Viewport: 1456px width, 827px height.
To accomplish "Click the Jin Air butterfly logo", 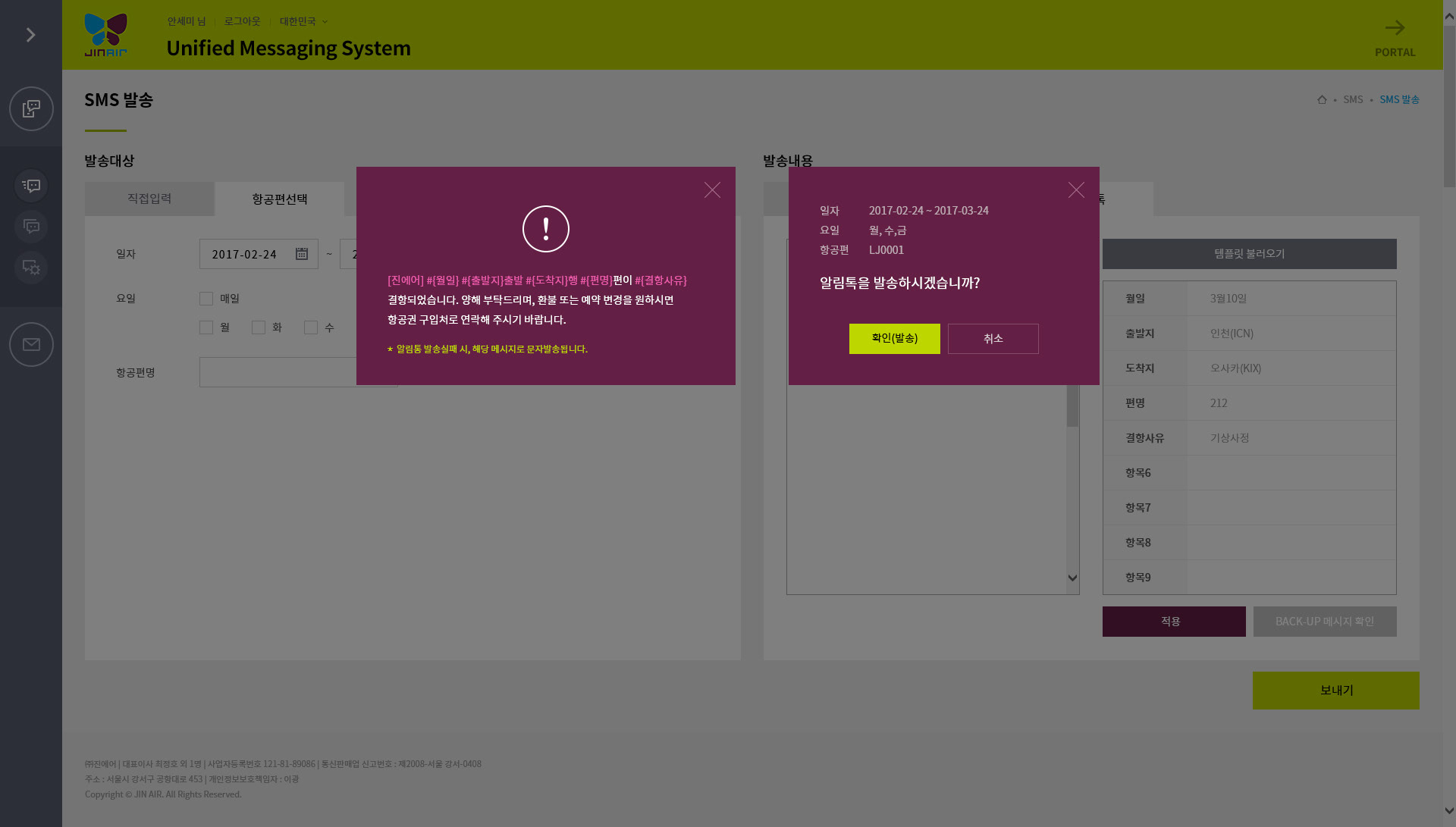I will (x=106, y=35).
